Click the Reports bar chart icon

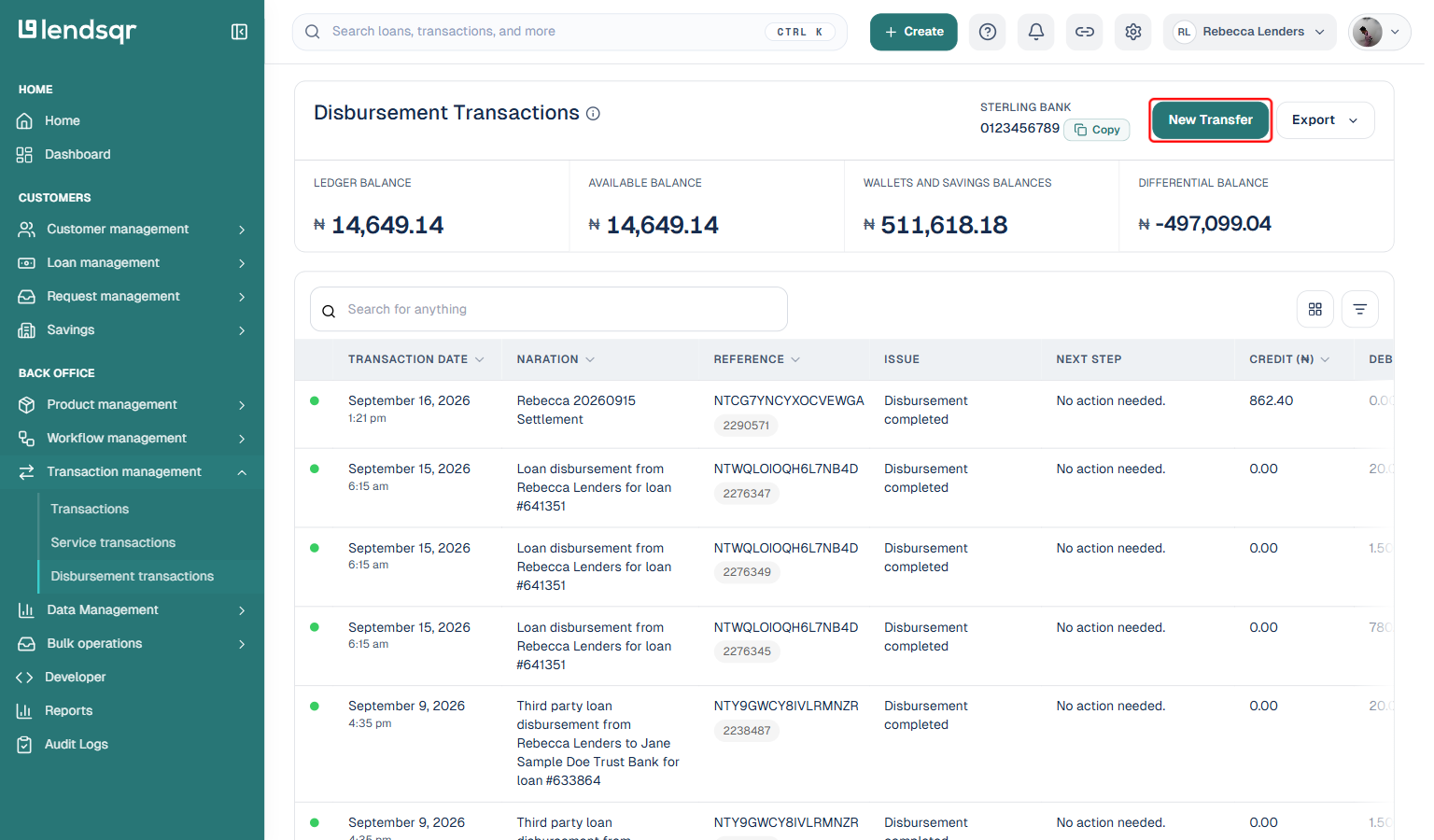point(25,711)
